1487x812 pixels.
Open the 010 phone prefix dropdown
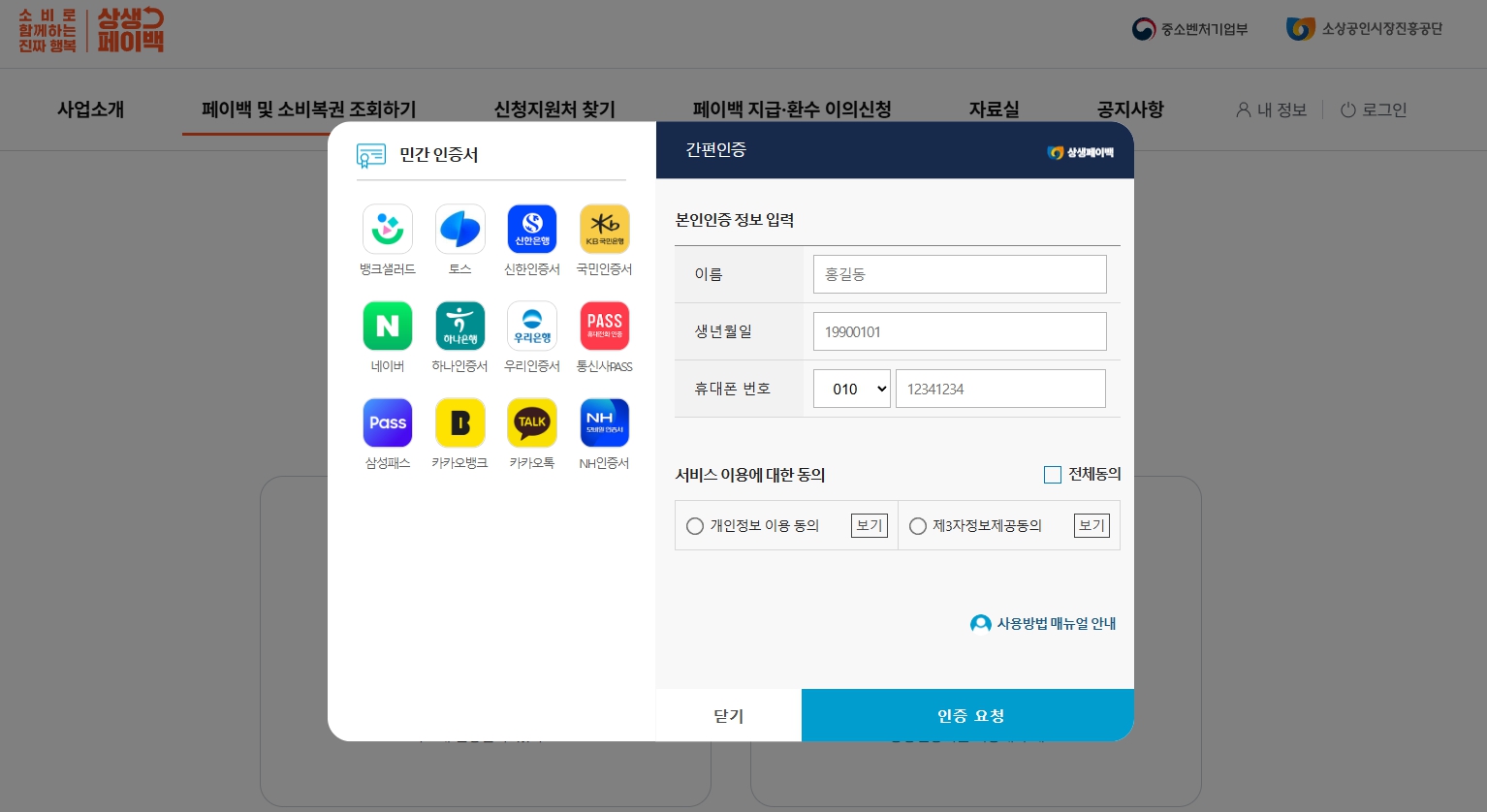852,389
